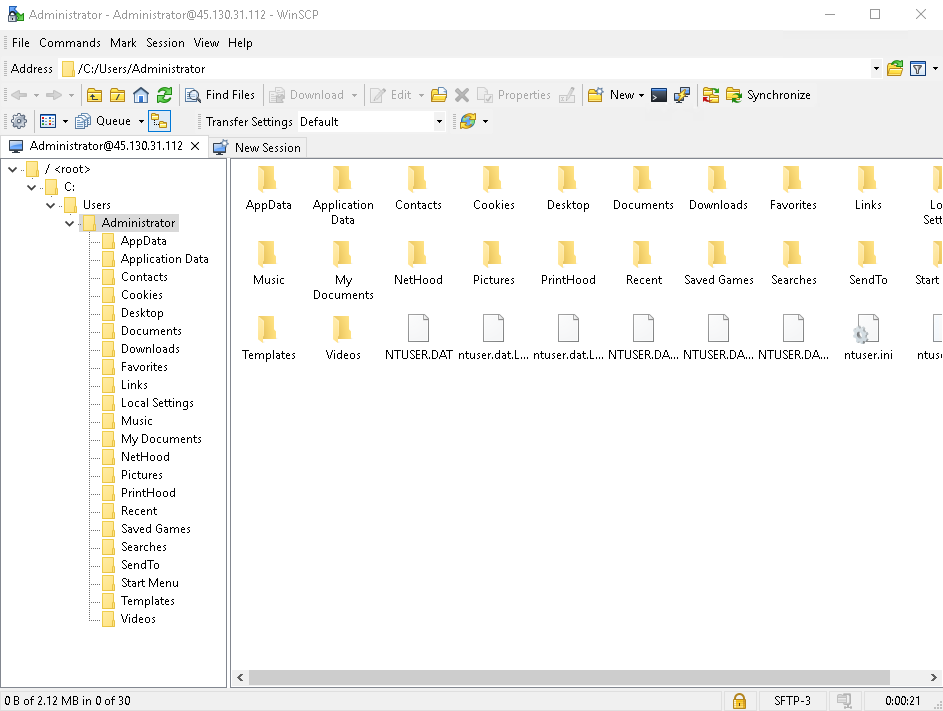The image size is (943, 711).
Task: Go to the parent directory icon
Action: (95, 95)
